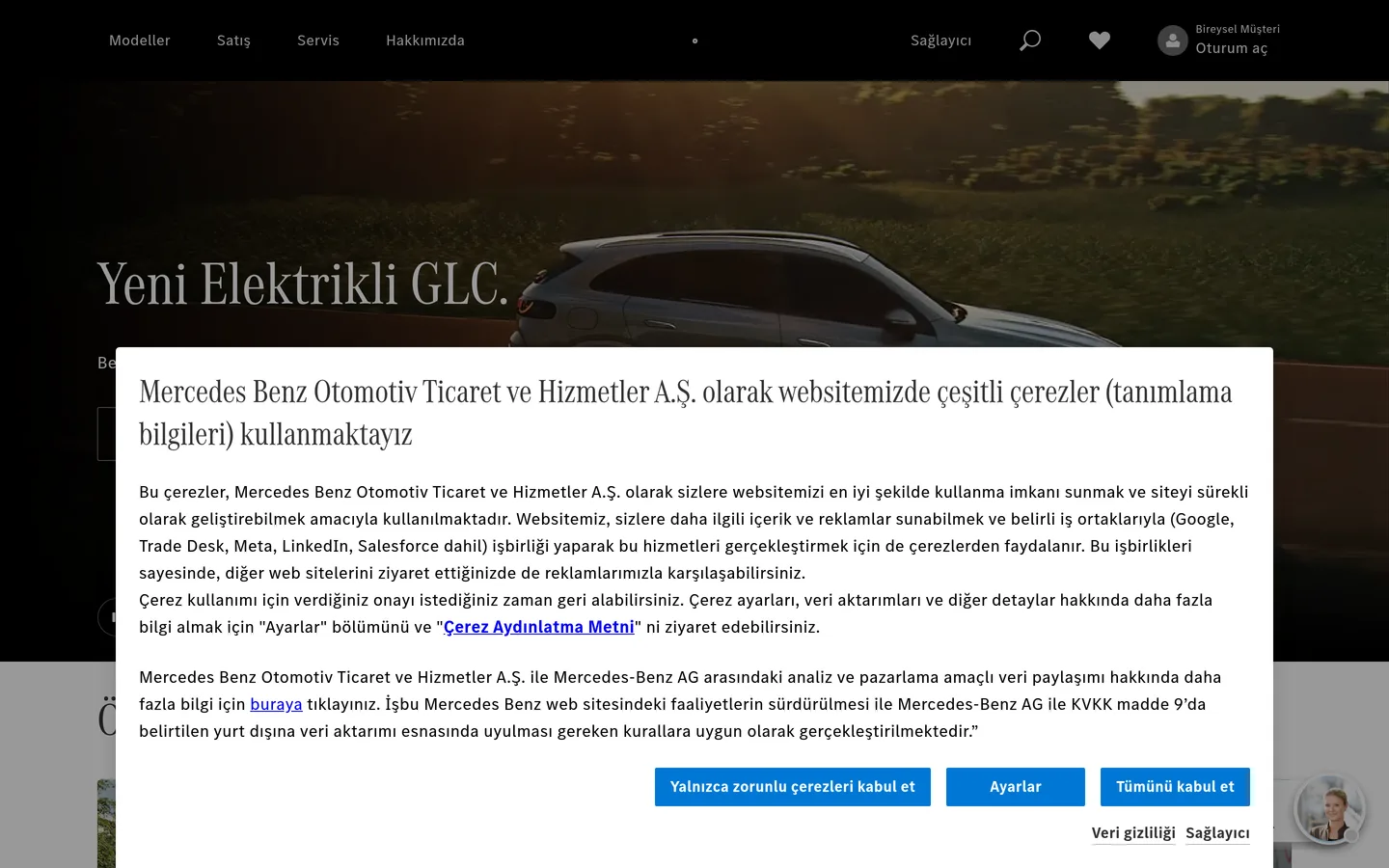
Task: Open site search magnifier icon
Action: (x=1030, y=41)
